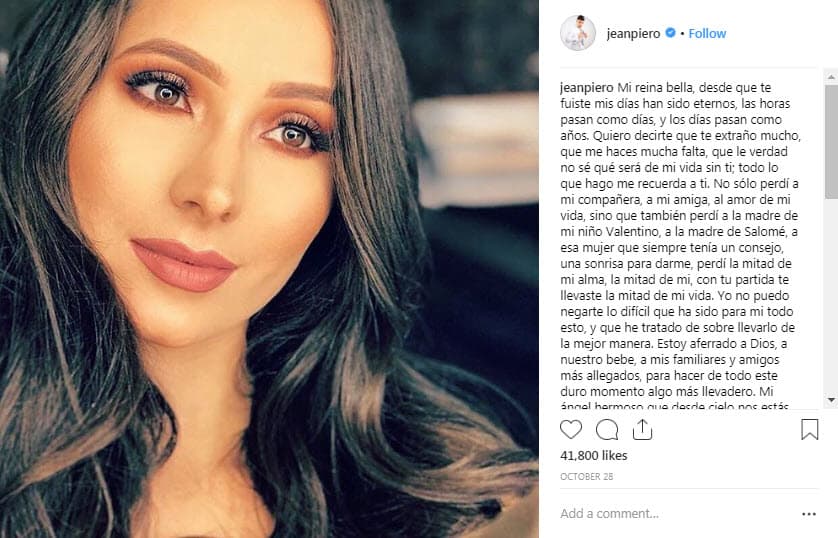The image size is (838, 538).
Task: Click the scrollbar track below the thumb
Action: pyautogui.click(x=831, y=297)
